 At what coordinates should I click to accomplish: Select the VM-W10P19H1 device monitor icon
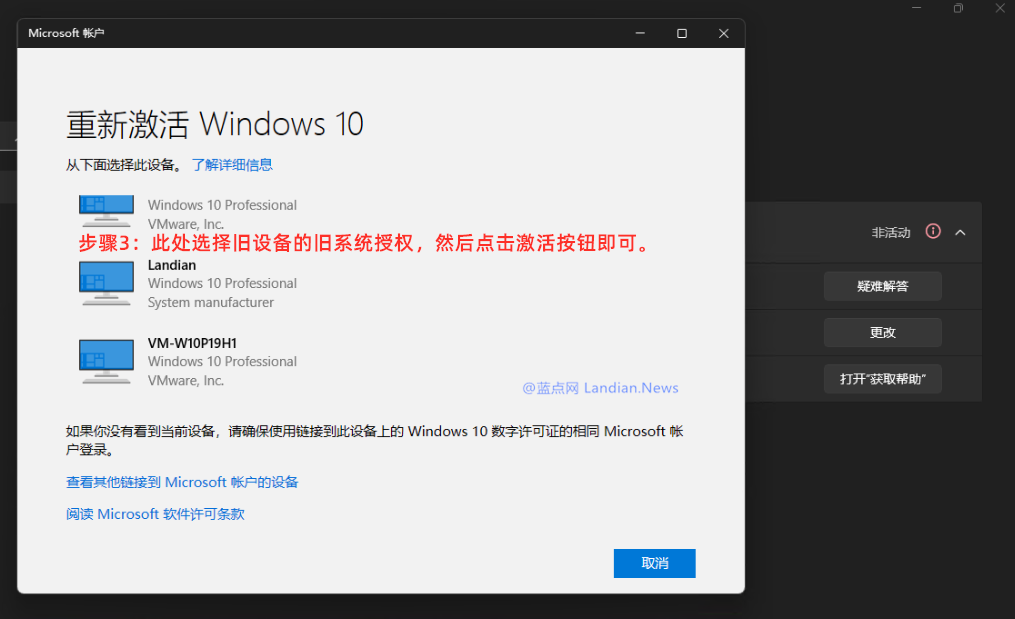pos(106,361)
